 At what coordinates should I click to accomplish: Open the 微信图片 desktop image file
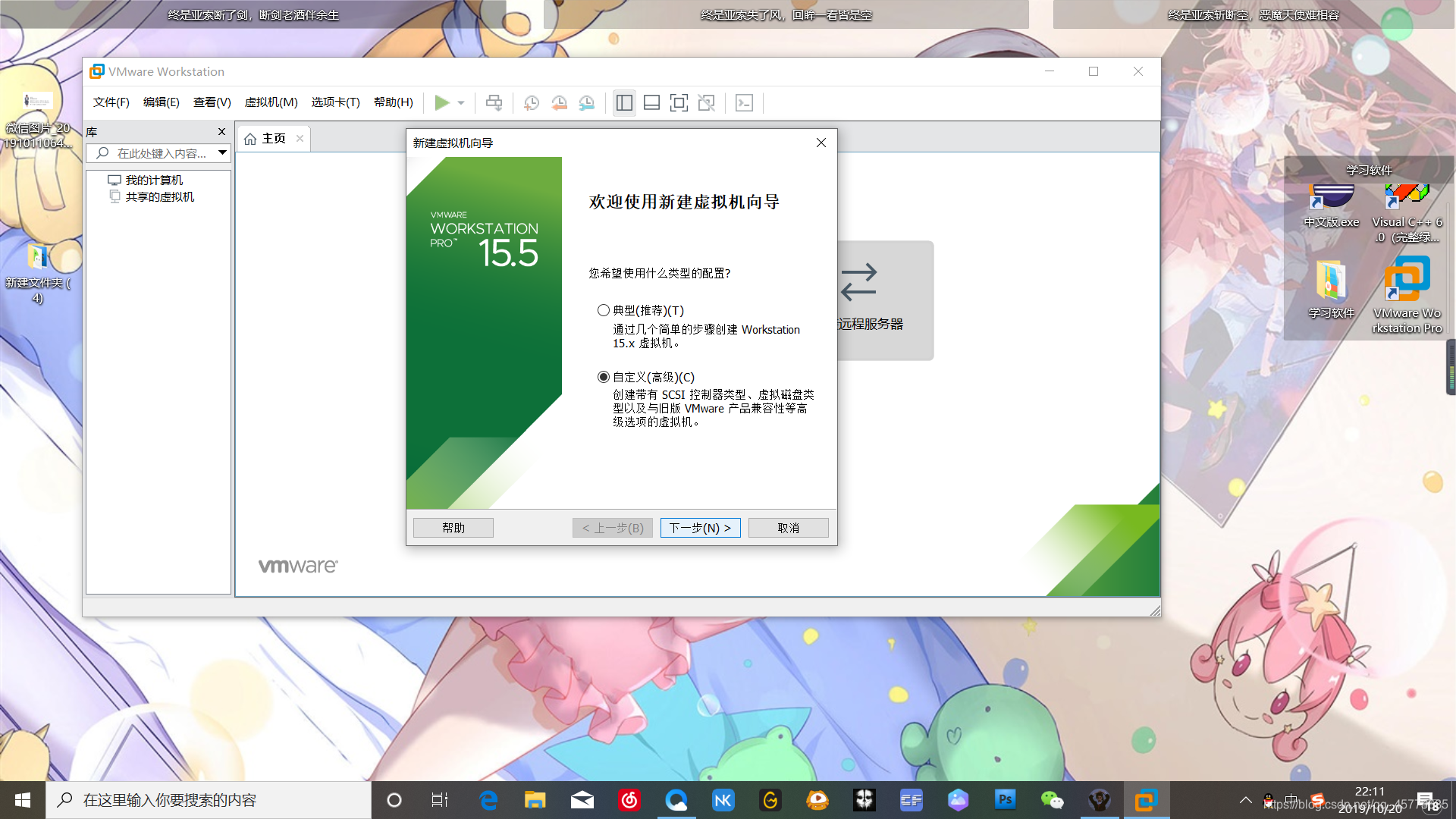coord(38,121)
